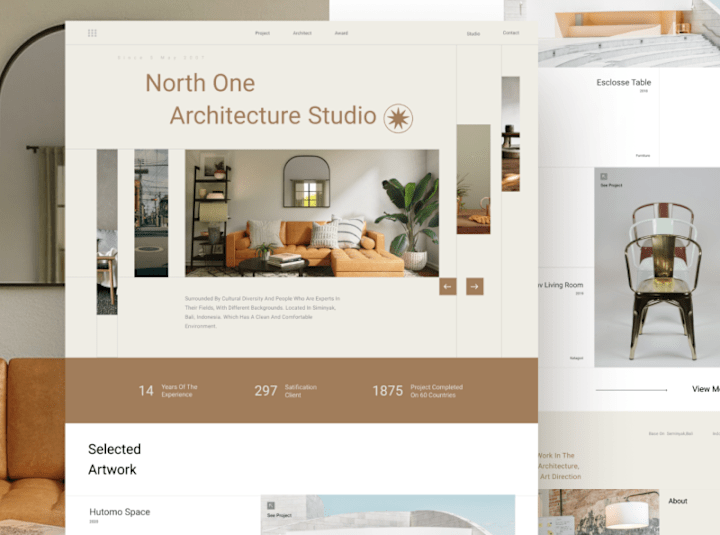720x535 pixels.
Task: Open the Contact nav link
Action: 511,33
